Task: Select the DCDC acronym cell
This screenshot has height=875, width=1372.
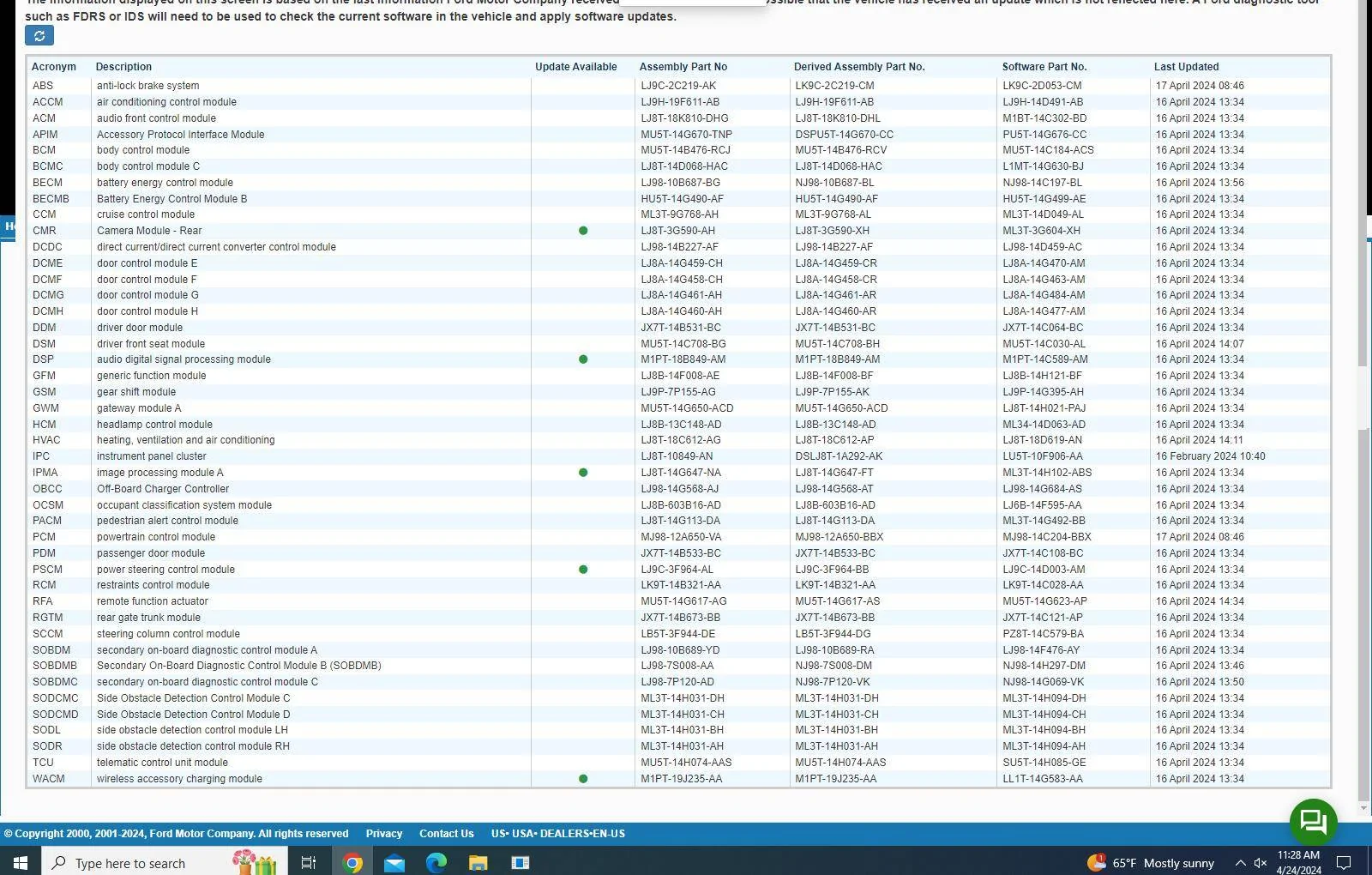Action: 47,247
